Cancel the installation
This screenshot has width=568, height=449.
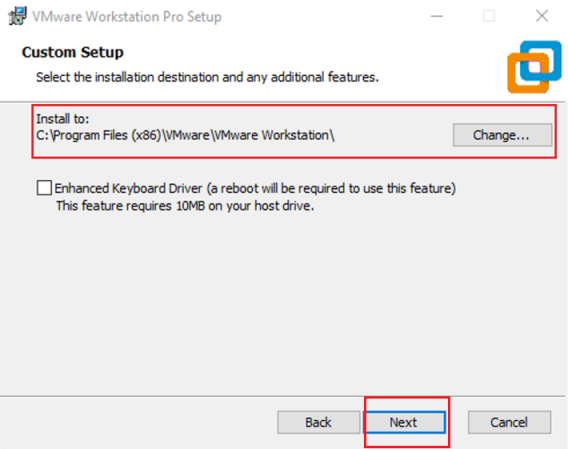pos(509,422)
